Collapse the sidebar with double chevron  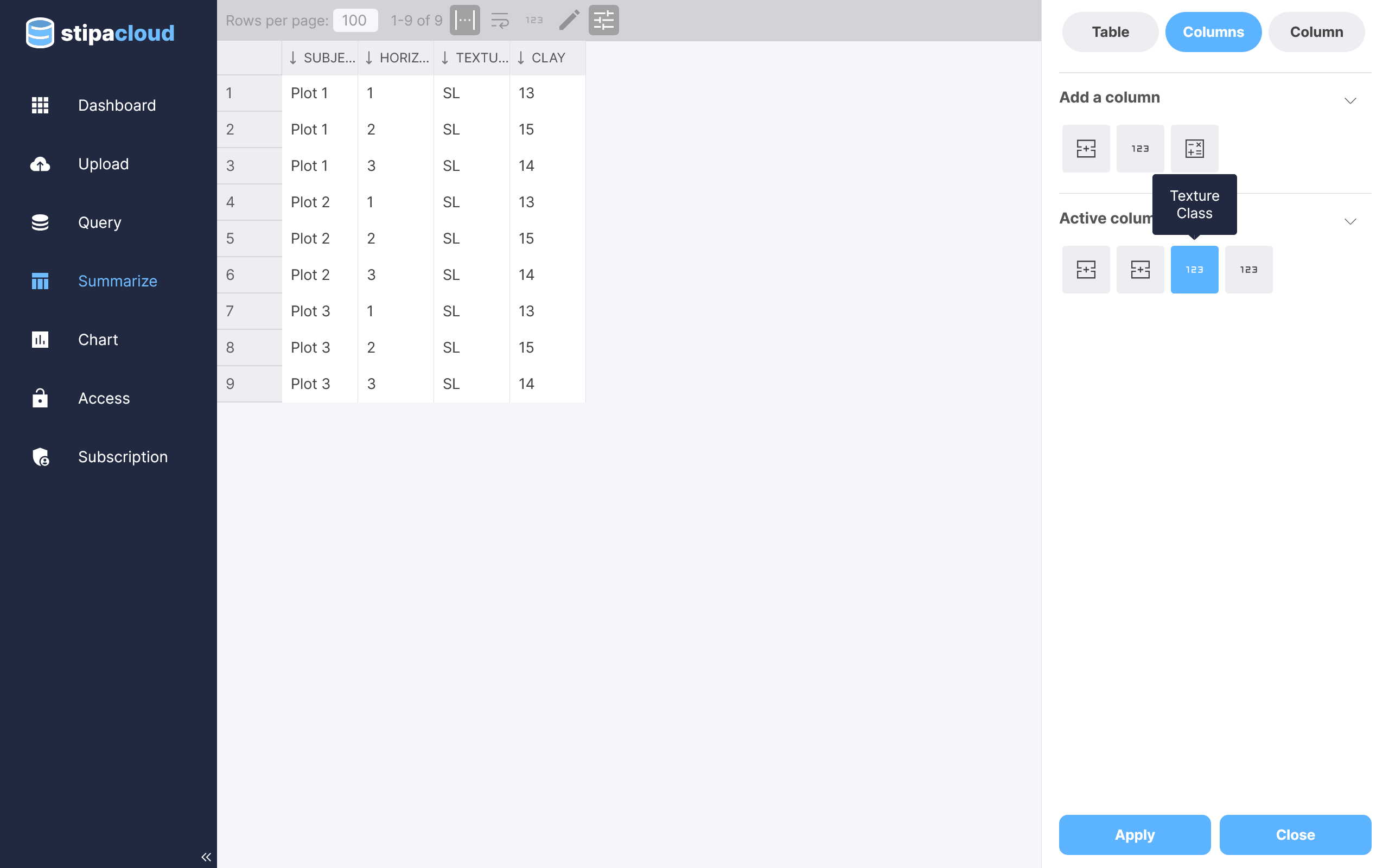tap(206, 857)
